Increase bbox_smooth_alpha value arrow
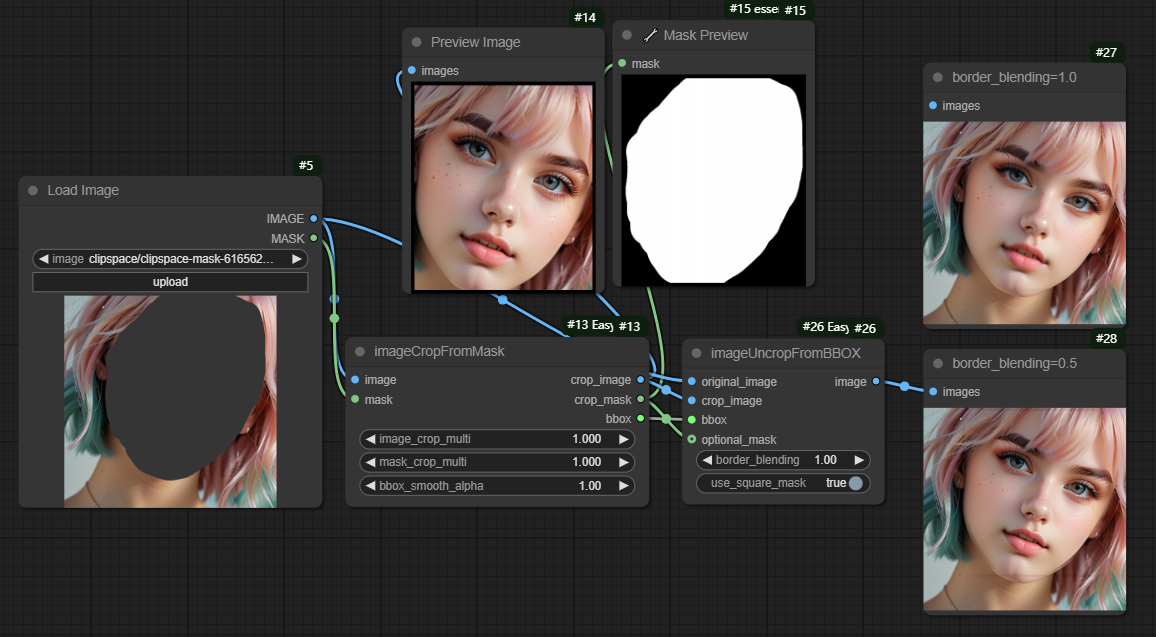This screenshot has width=1156, height=637. click(623, 485)
